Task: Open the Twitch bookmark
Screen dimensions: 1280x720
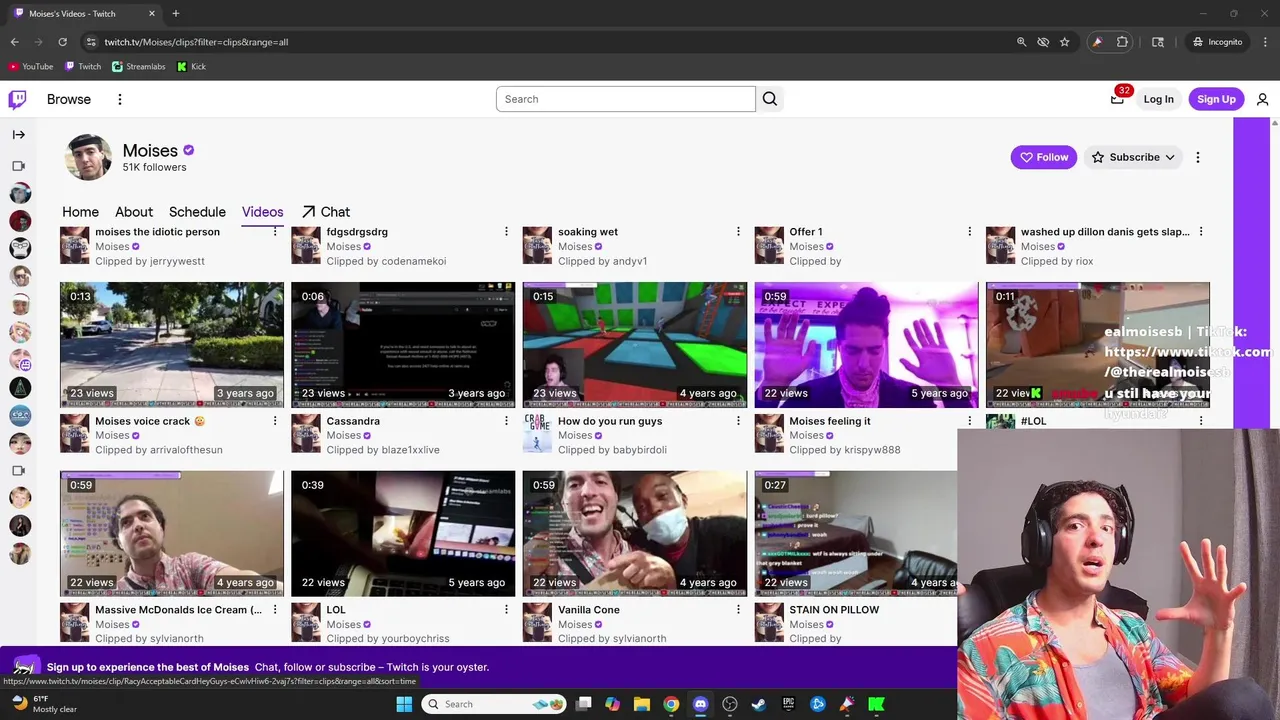Action: coord(83,67)
